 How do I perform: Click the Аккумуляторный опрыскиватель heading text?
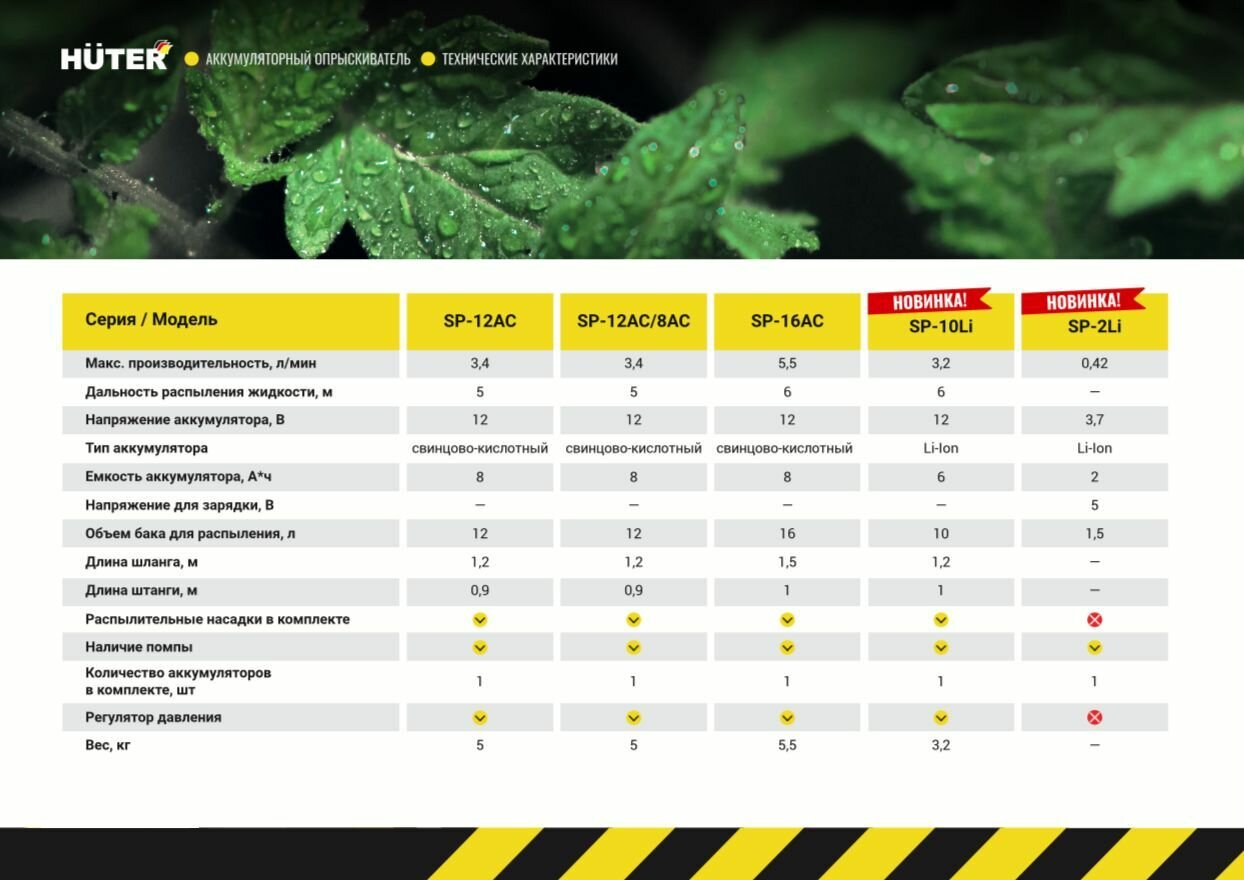[x=308, y=59]
